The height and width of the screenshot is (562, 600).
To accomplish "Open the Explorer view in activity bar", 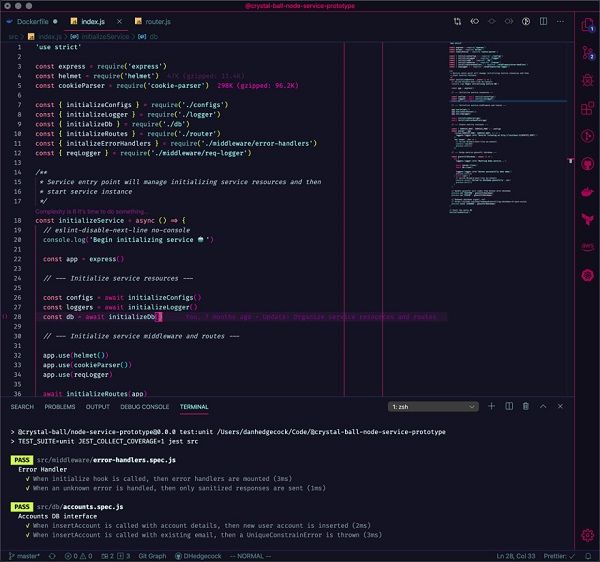I will click(x=587, y=24).
